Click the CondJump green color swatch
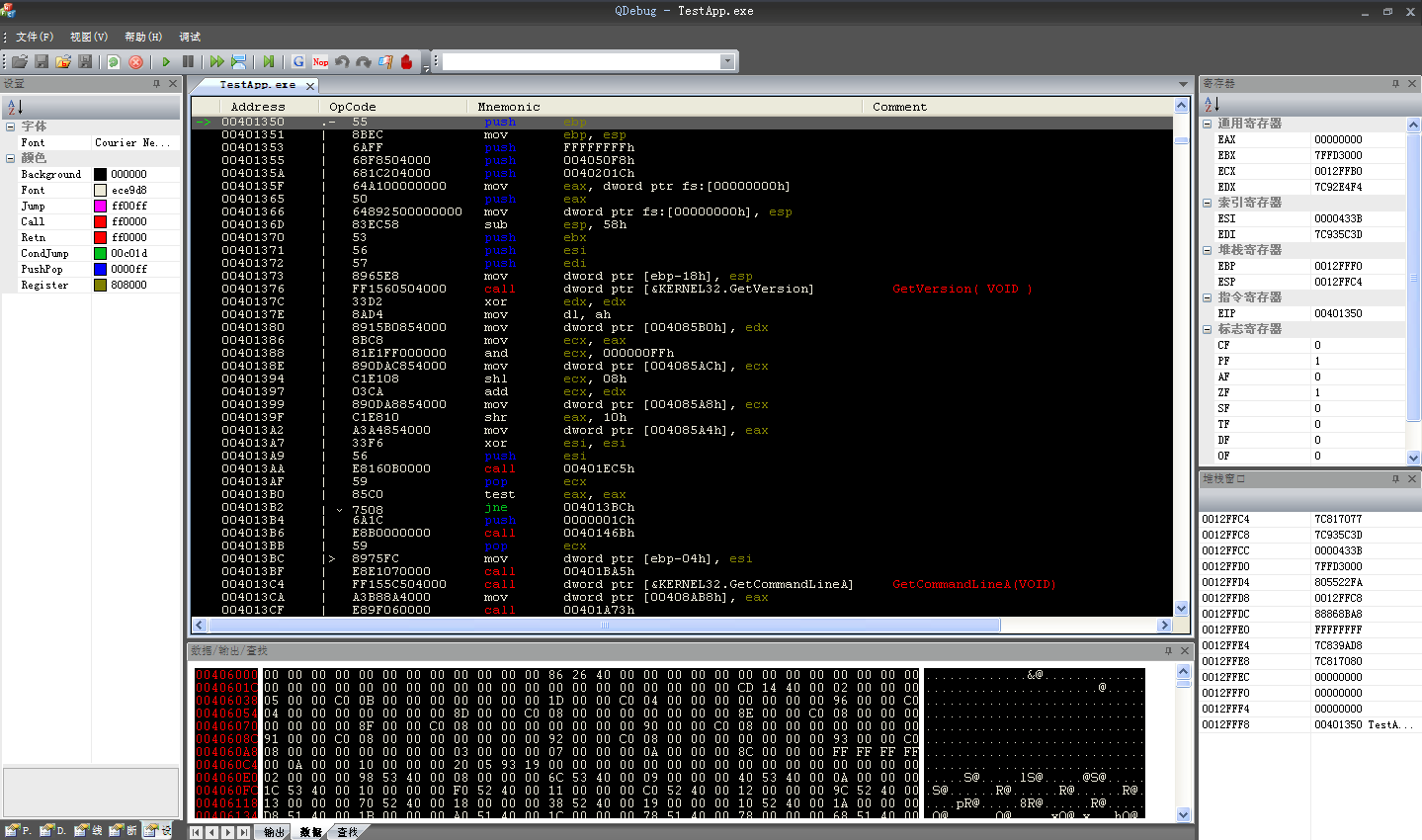This screenshot has height=840, width=1422. coord(100,253)
